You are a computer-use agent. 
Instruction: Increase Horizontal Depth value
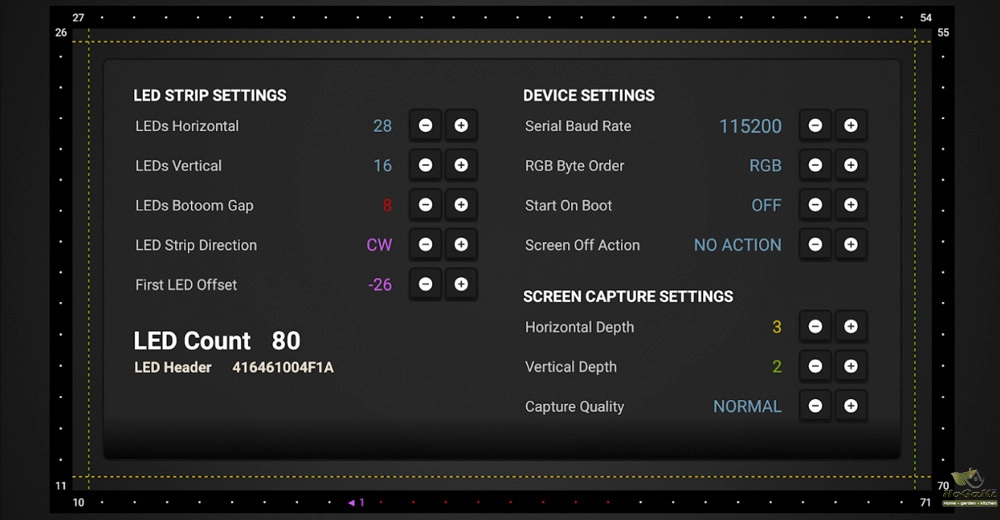click(850, 327)
